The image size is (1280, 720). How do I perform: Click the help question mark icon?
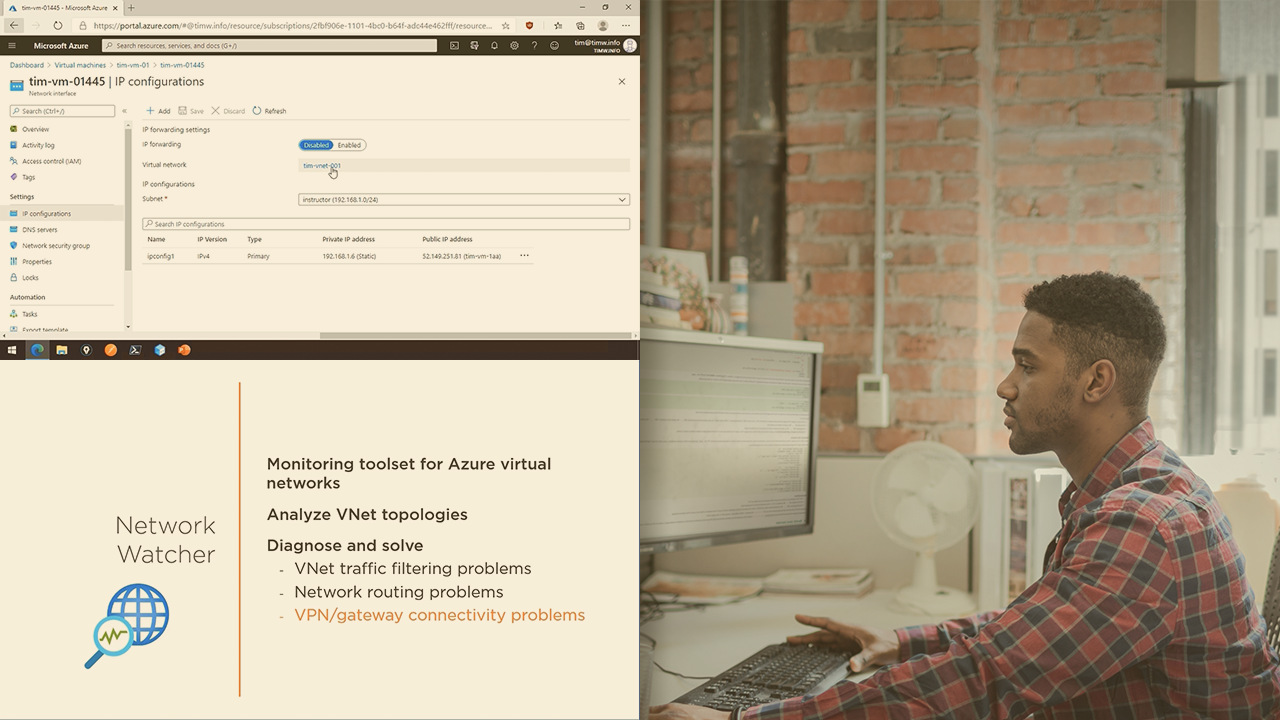pyautogui.click(x=534, y=45)
